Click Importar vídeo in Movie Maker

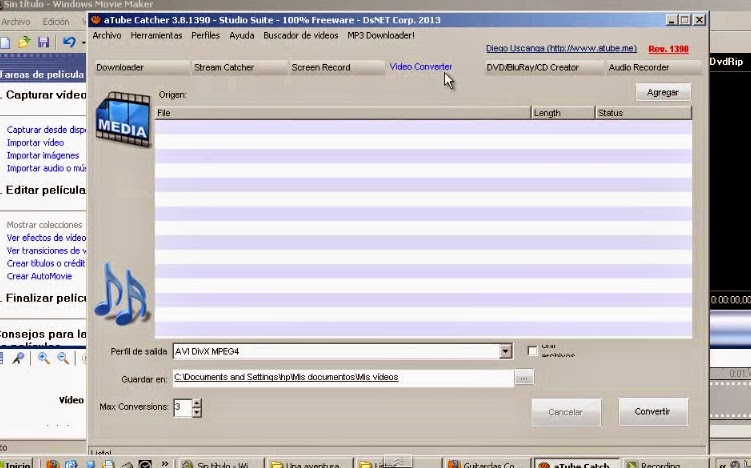[35, 143]
